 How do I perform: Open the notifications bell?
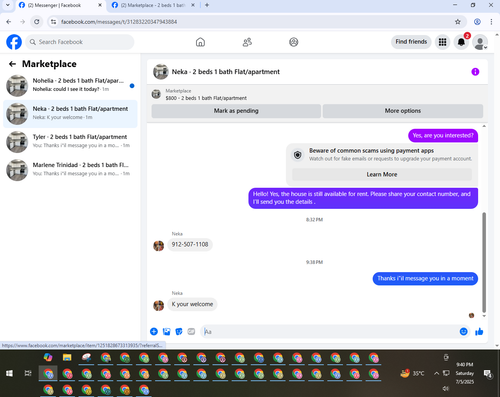coord(461,42)
